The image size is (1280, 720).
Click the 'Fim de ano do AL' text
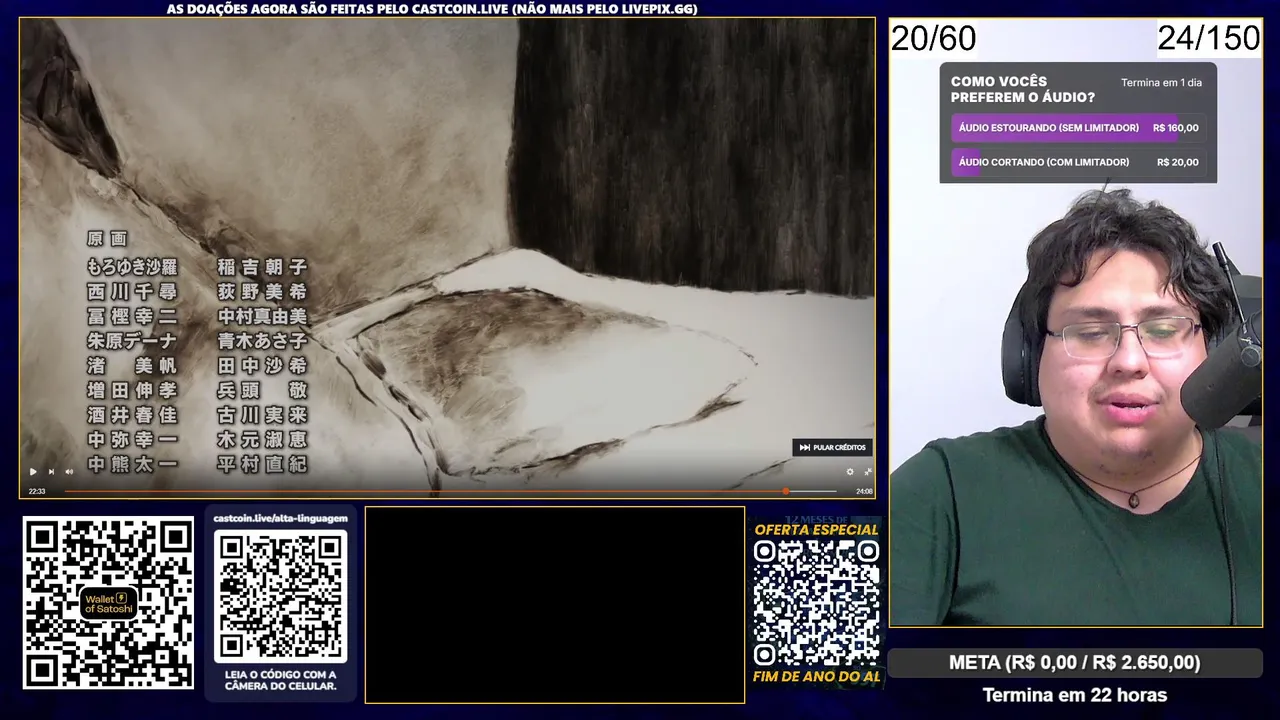pyautogui.click(x=816, y=677)
